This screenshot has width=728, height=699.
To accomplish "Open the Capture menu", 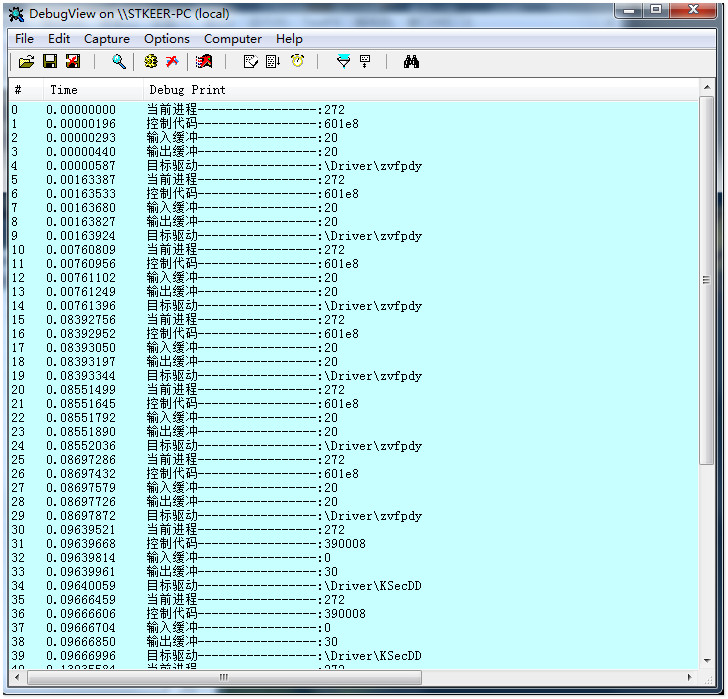I will [x=106, y=39].
